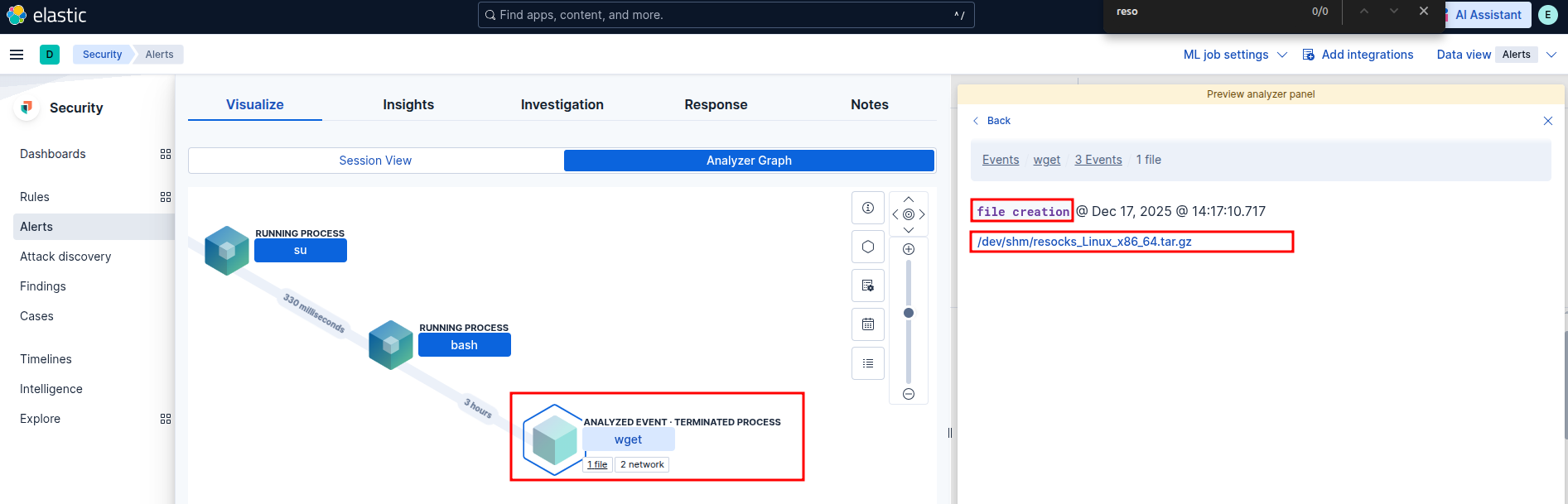Click the wget node's 1 file button
Viewport: 1568px width, 504px height.
pos(597,464)
